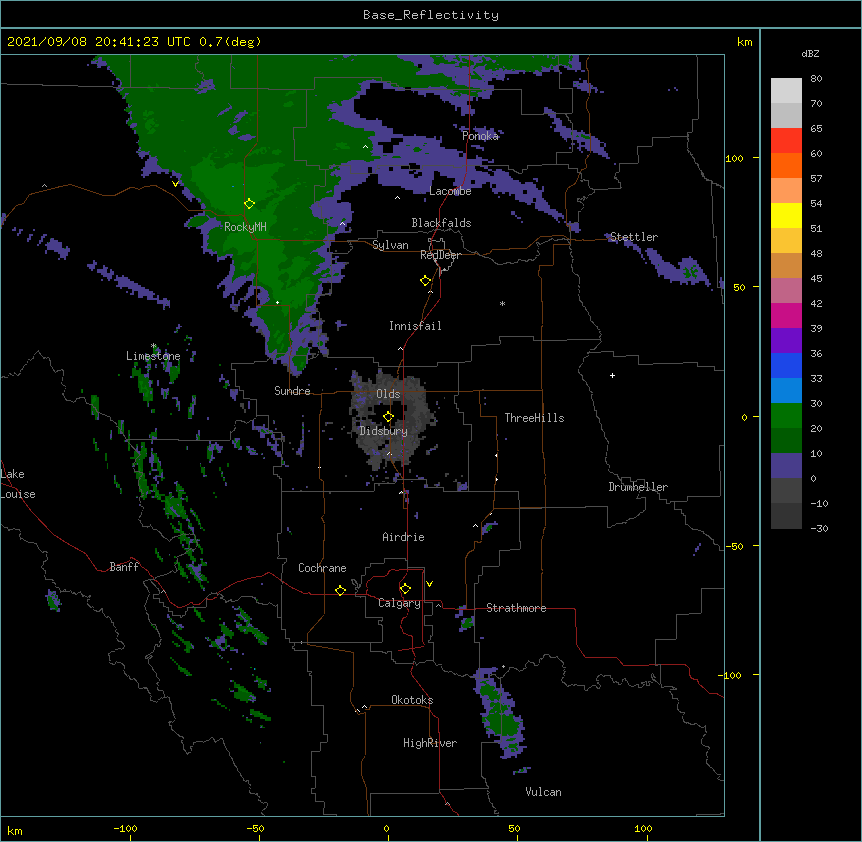The width and height of the screenshot is (862, 842).
Task: Select the Cochrane label
Action: [322, 568]
